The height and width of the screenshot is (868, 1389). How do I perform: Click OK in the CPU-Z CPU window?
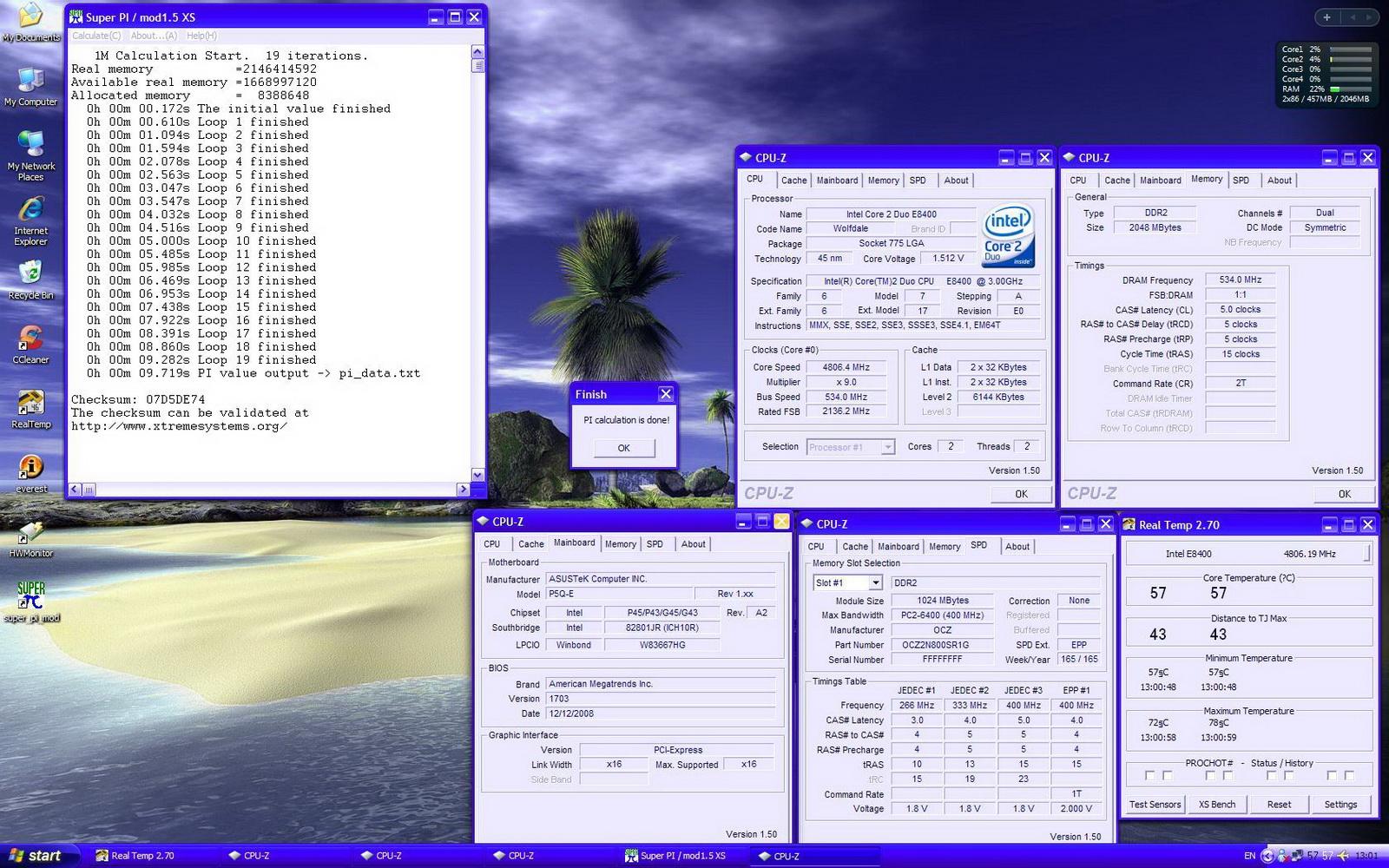[1021, 494]
